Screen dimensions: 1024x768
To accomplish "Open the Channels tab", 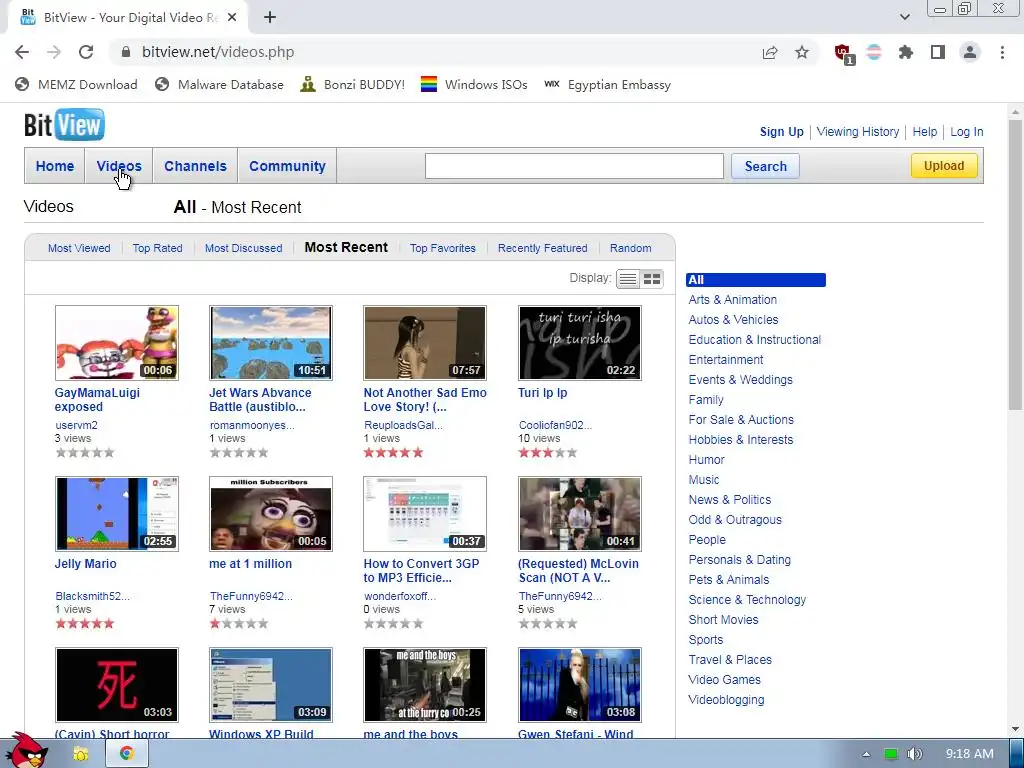I will [195, 166].
